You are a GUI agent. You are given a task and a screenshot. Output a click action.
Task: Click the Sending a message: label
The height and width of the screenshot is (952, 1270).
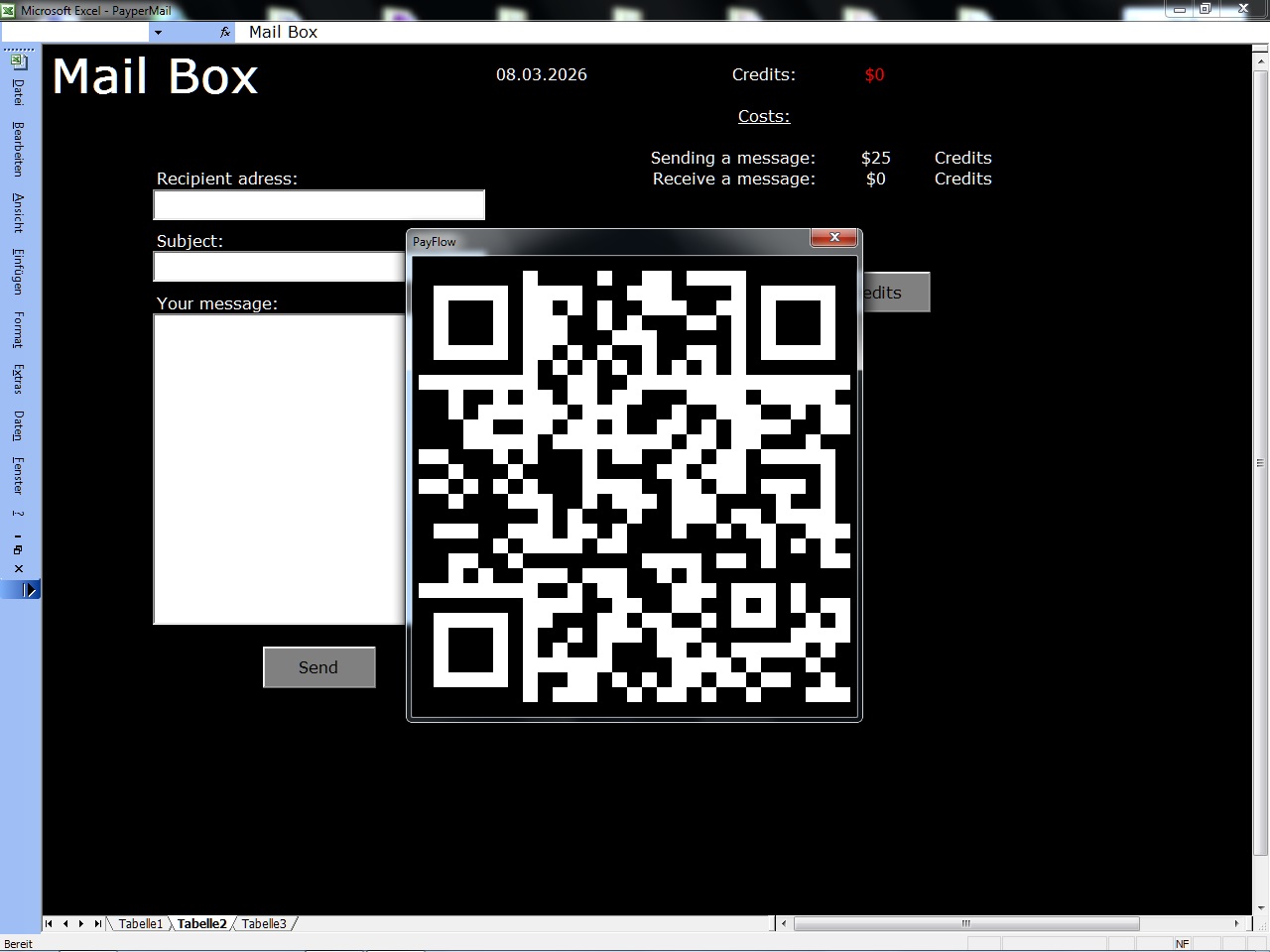click(x=733, y=158)
